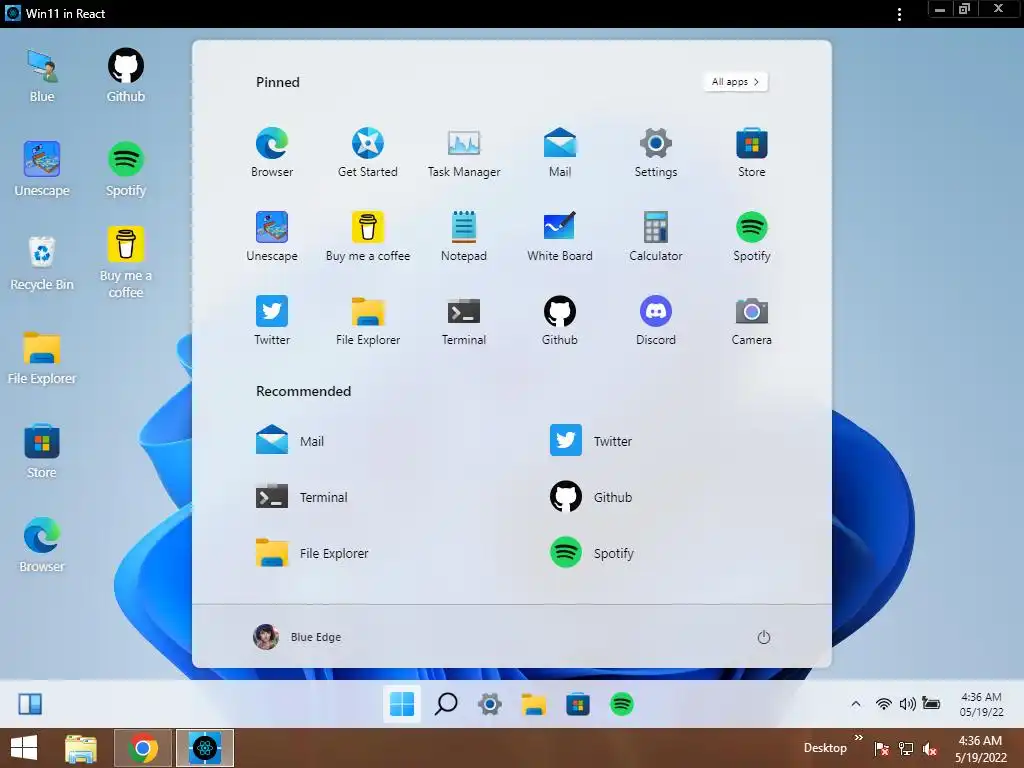Click the Win11 in React taskbar app

click(204, 748)
